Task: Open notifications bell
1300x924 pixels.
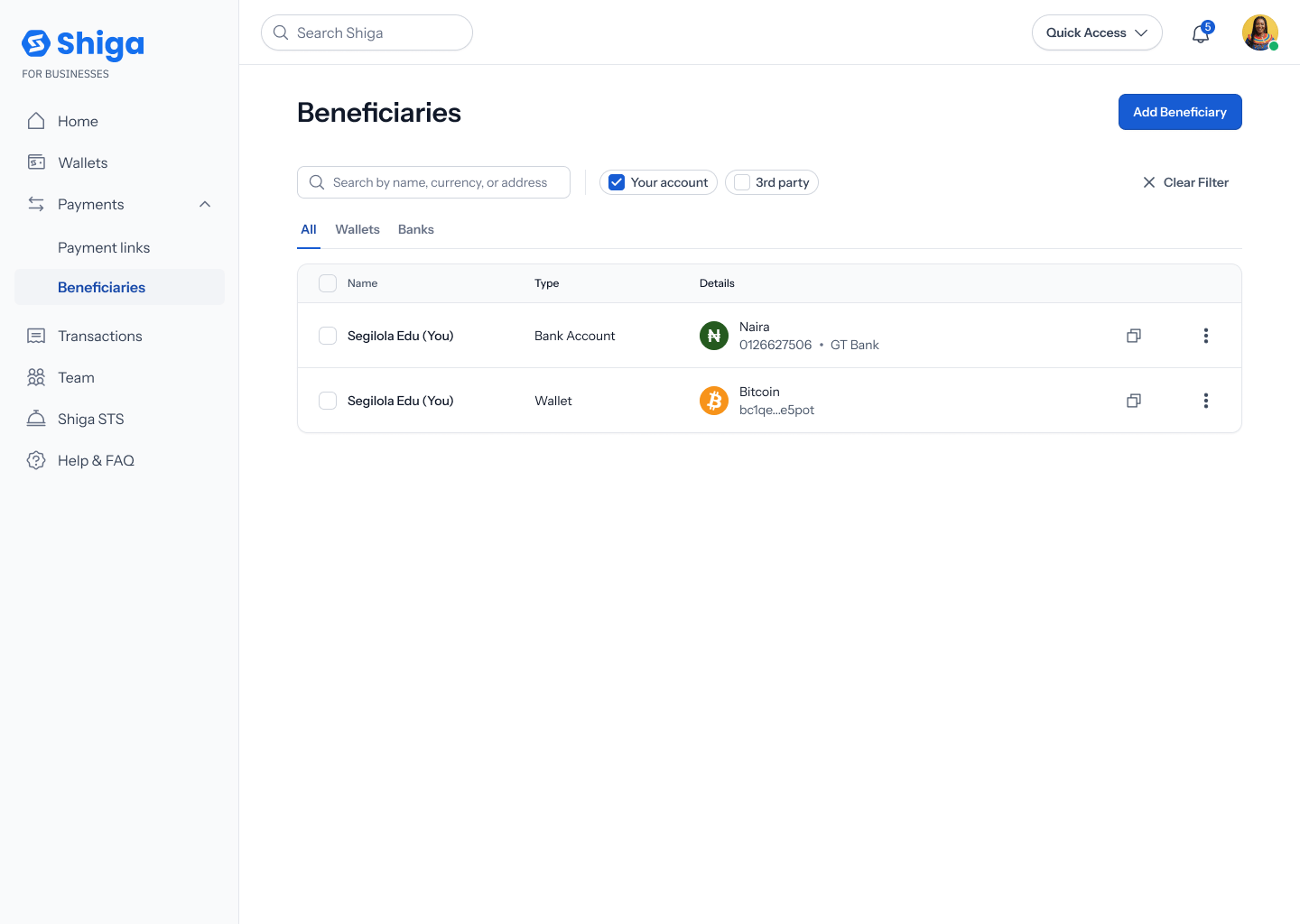Action: [x=1201, y=33]
